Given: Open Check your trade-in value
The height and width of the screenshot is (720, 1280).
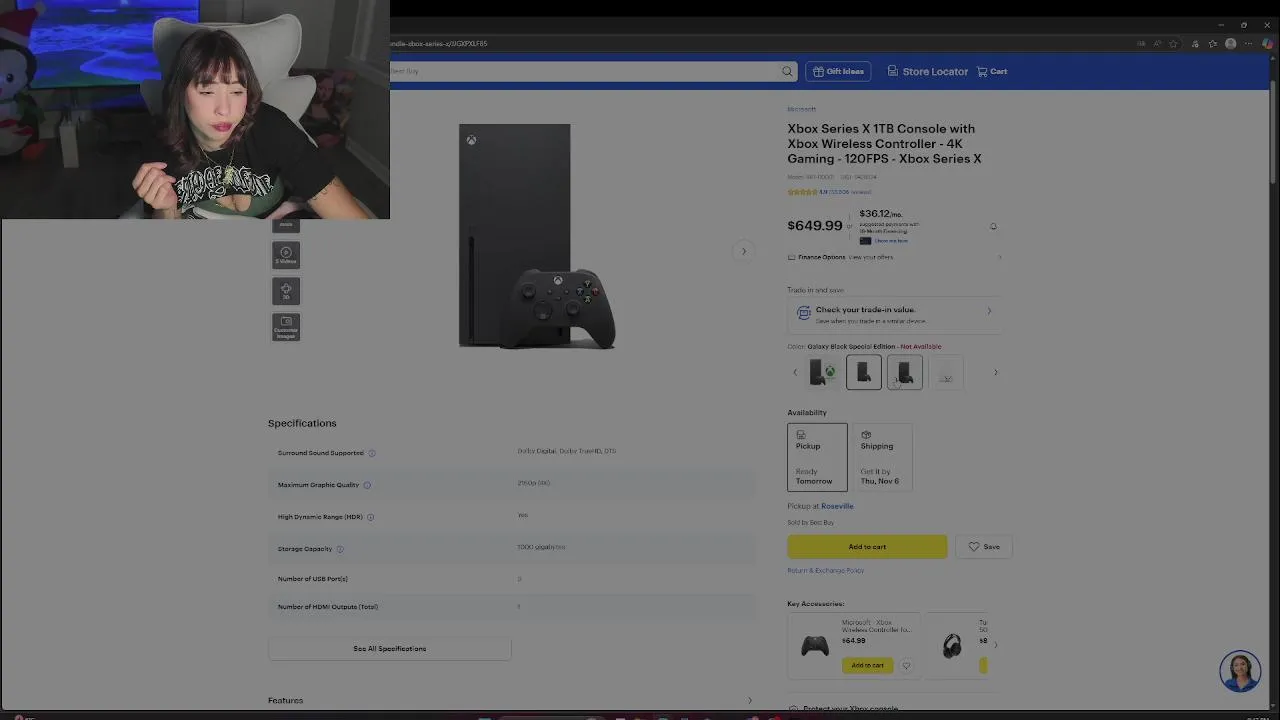Looking at the screenshot, I should tap(894, 314).
